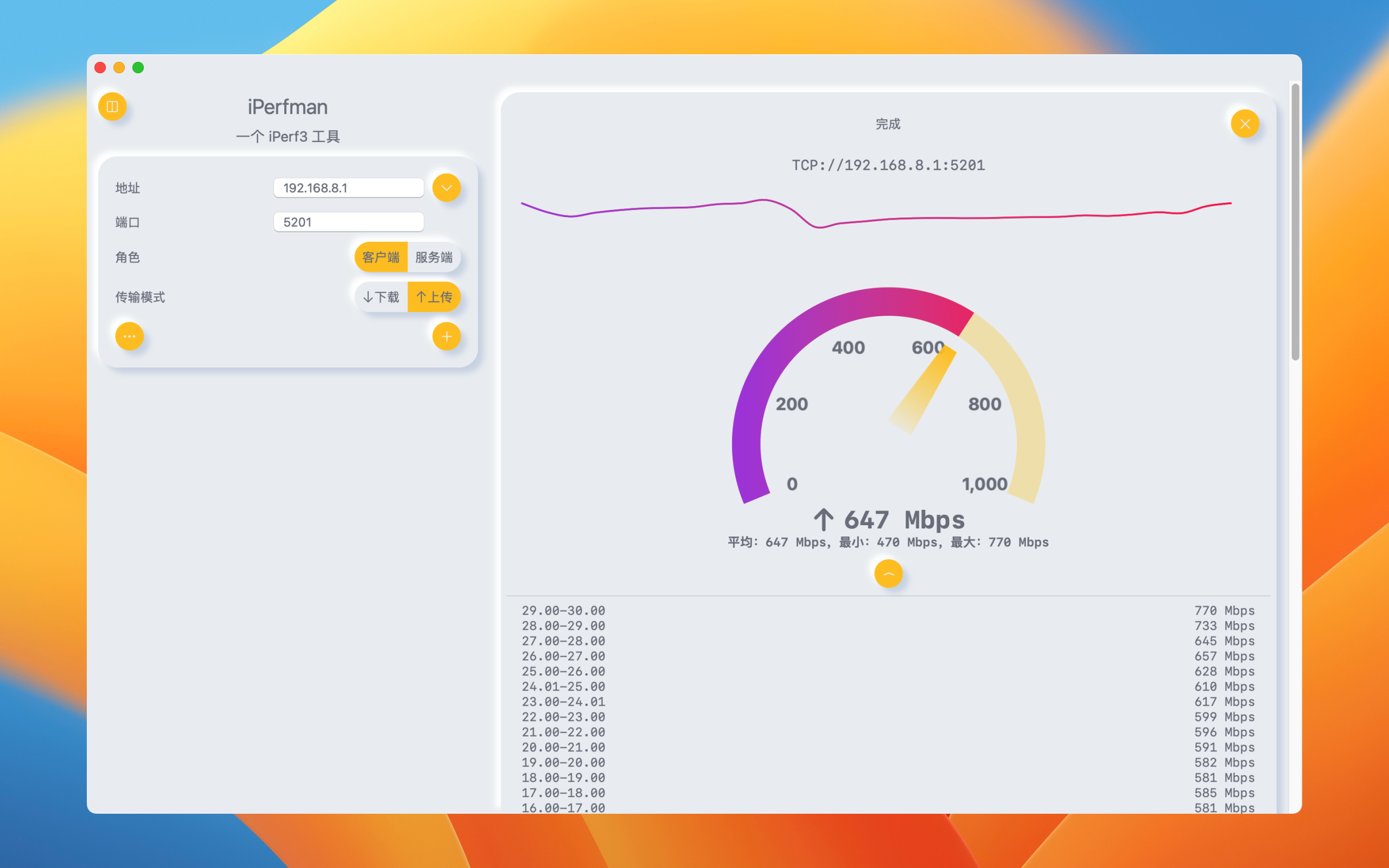Click the 端口 label
The image size is (1389, 868).
(x=128, y=222)
